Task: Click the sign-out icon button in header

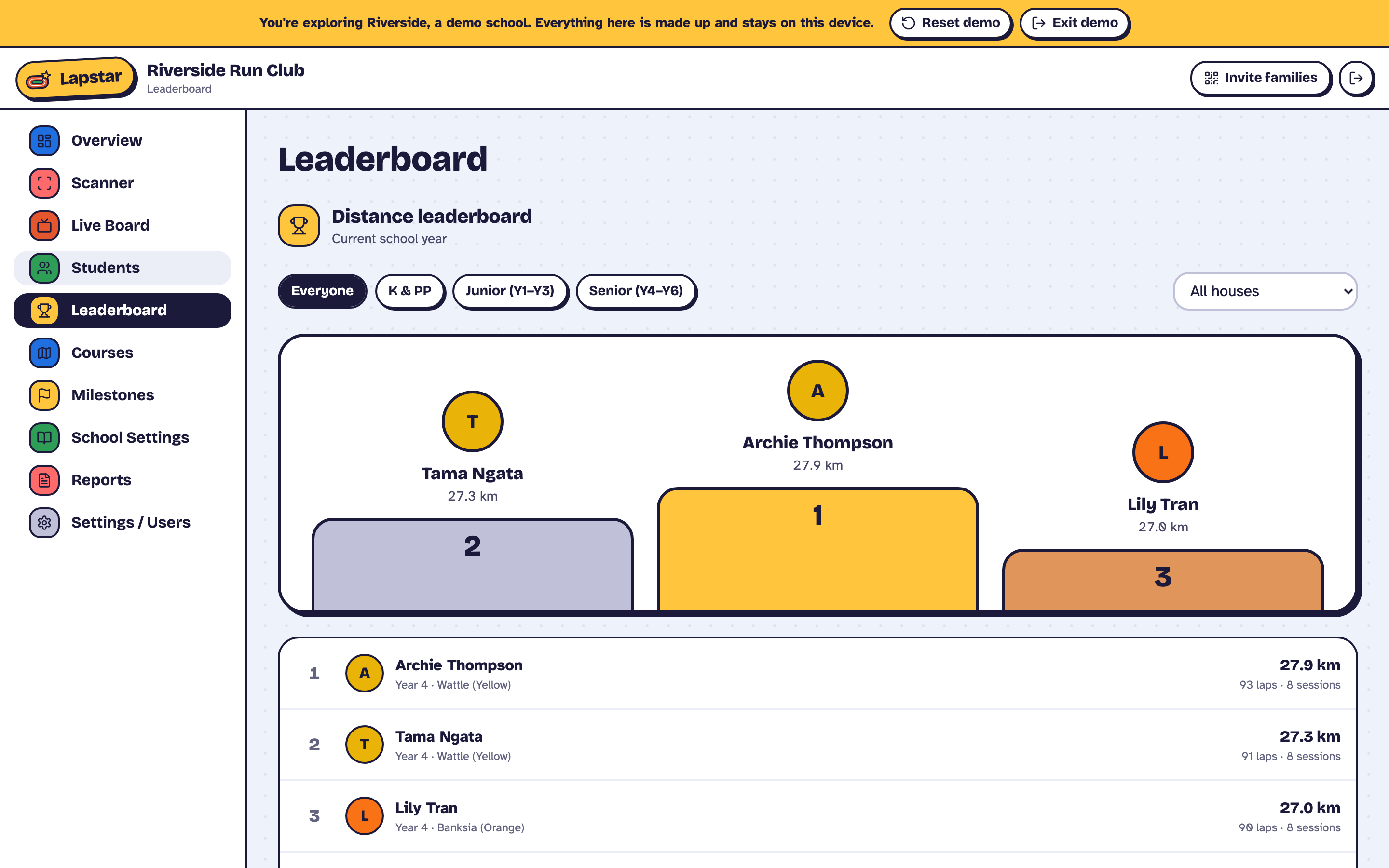Action: tap(1356, 78)
